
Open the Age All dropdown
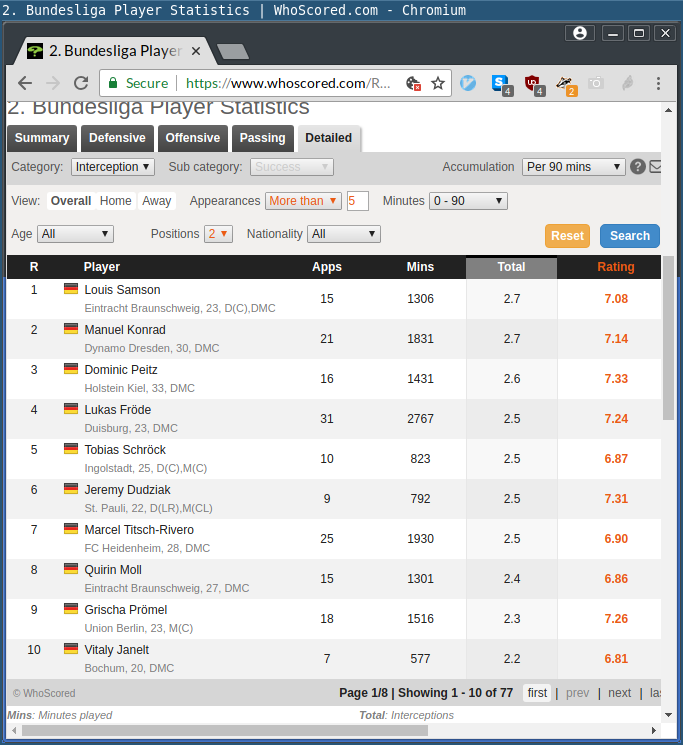pos(75,234)
